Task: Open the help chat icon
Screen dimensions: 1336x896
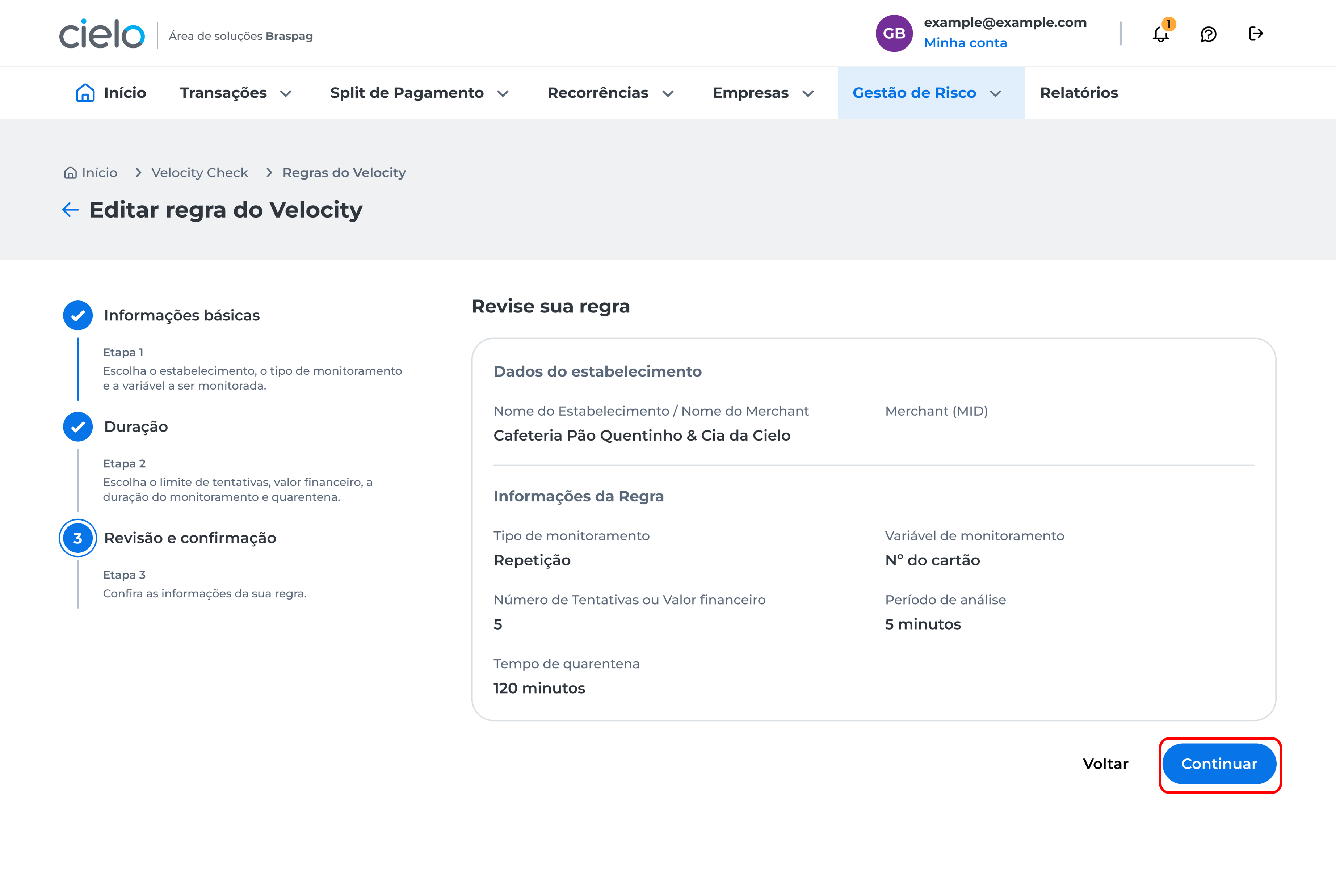Action: tap(1208, 34)
